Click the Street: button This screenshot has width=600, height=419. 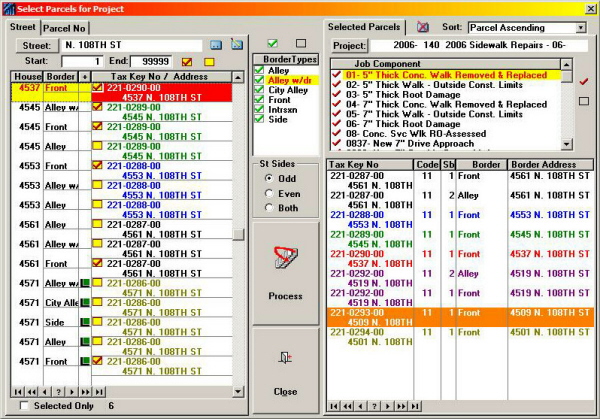pos(37,46)
